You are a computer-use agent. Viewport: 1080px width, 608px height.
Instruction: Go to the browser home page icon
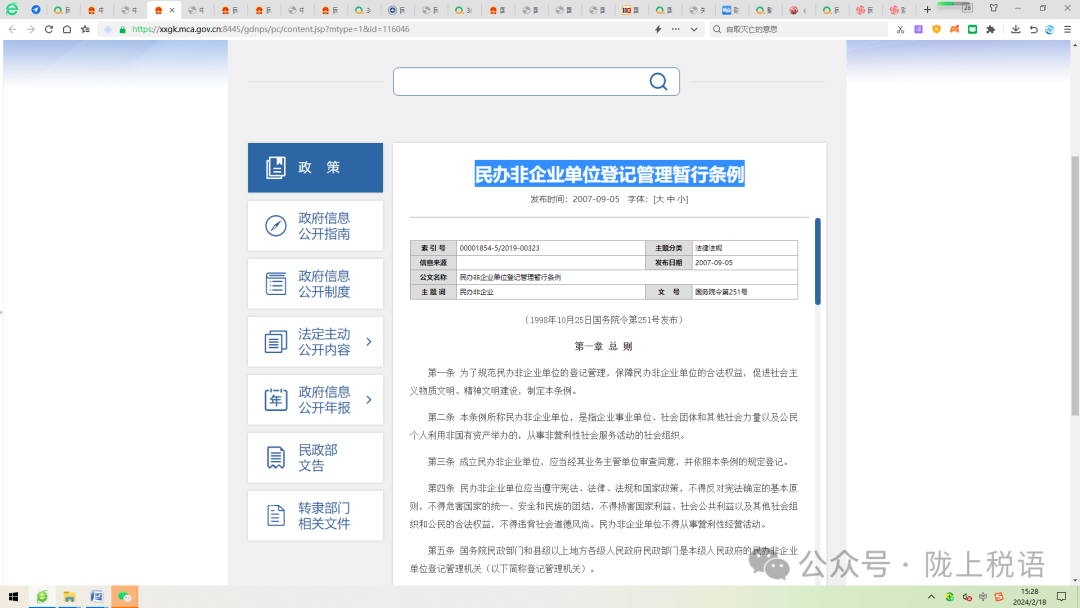[x=67, y=29]
